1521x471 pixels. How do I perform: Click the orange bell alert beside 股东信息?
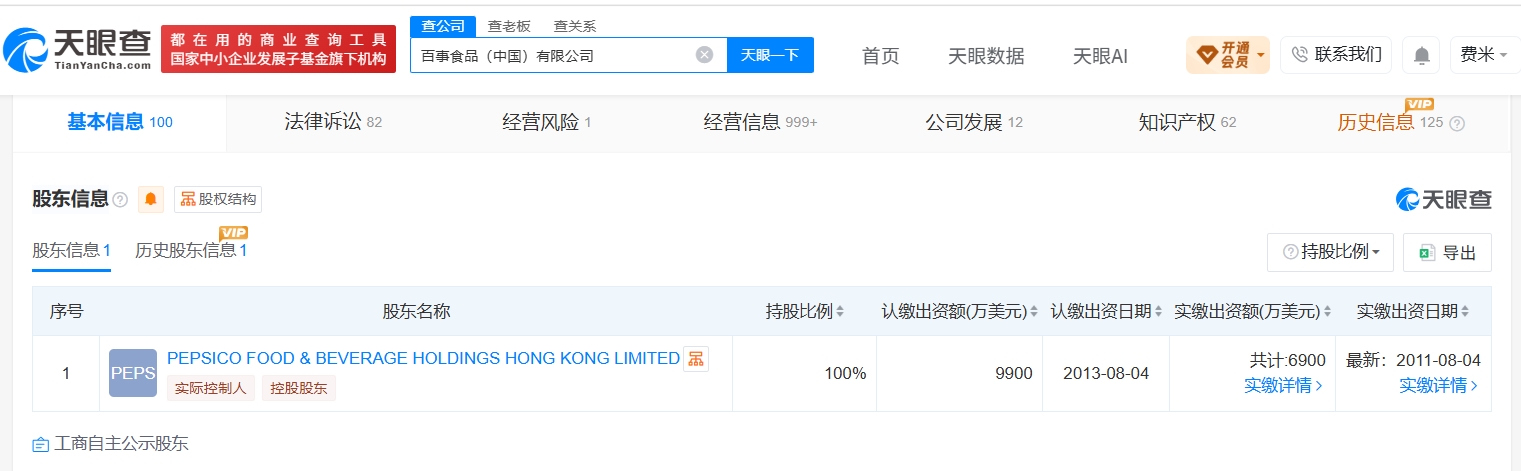[x=151, y=199]
